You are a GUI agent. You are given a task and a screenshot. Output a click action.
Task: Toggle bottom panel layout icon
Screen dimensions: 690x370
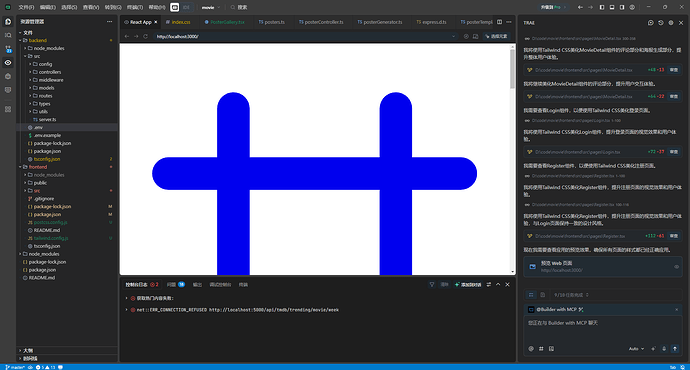tap(612, 7)
